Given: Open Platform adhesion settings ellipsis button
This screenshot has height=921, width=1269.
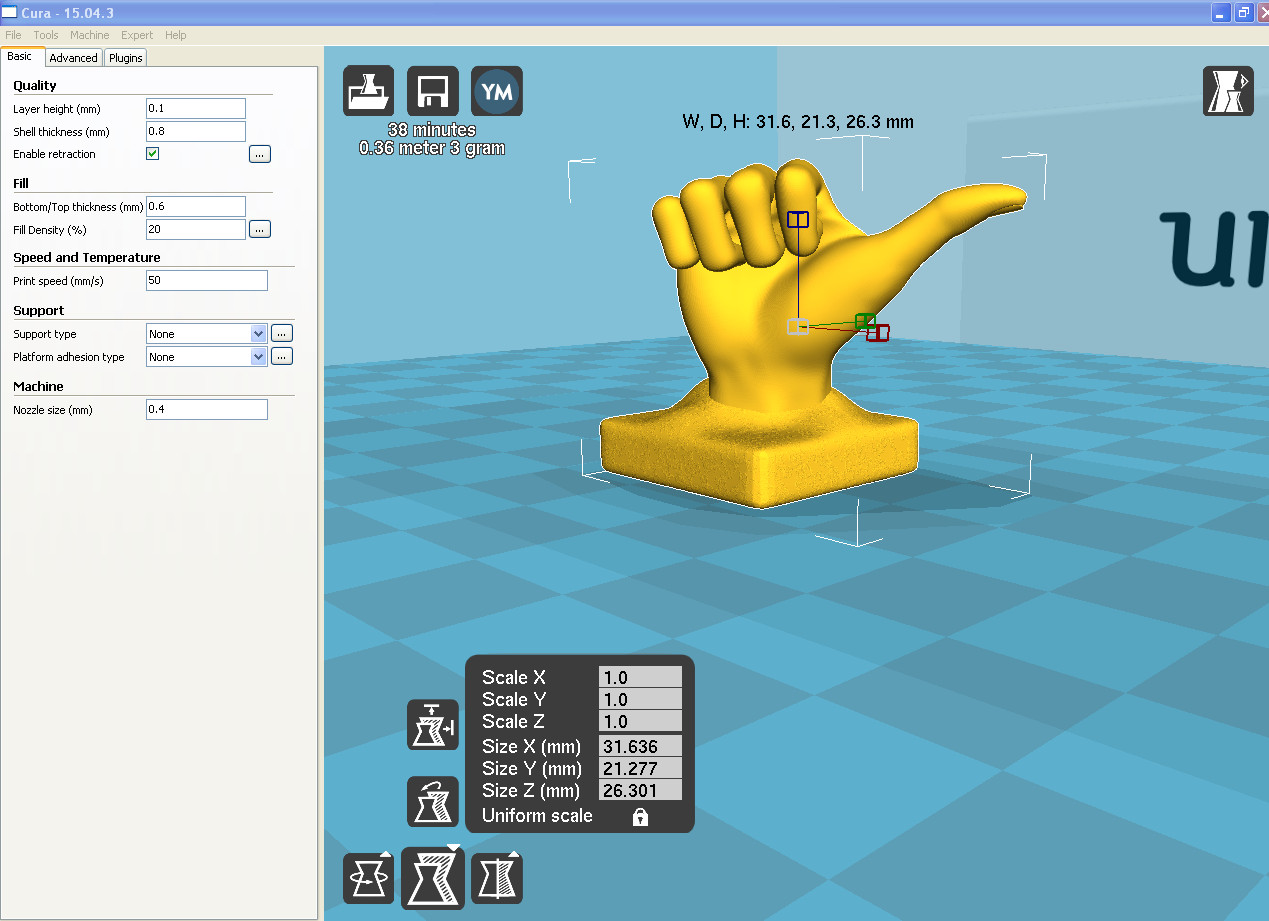Looking at the screenshot, I should tap(282, 356).
